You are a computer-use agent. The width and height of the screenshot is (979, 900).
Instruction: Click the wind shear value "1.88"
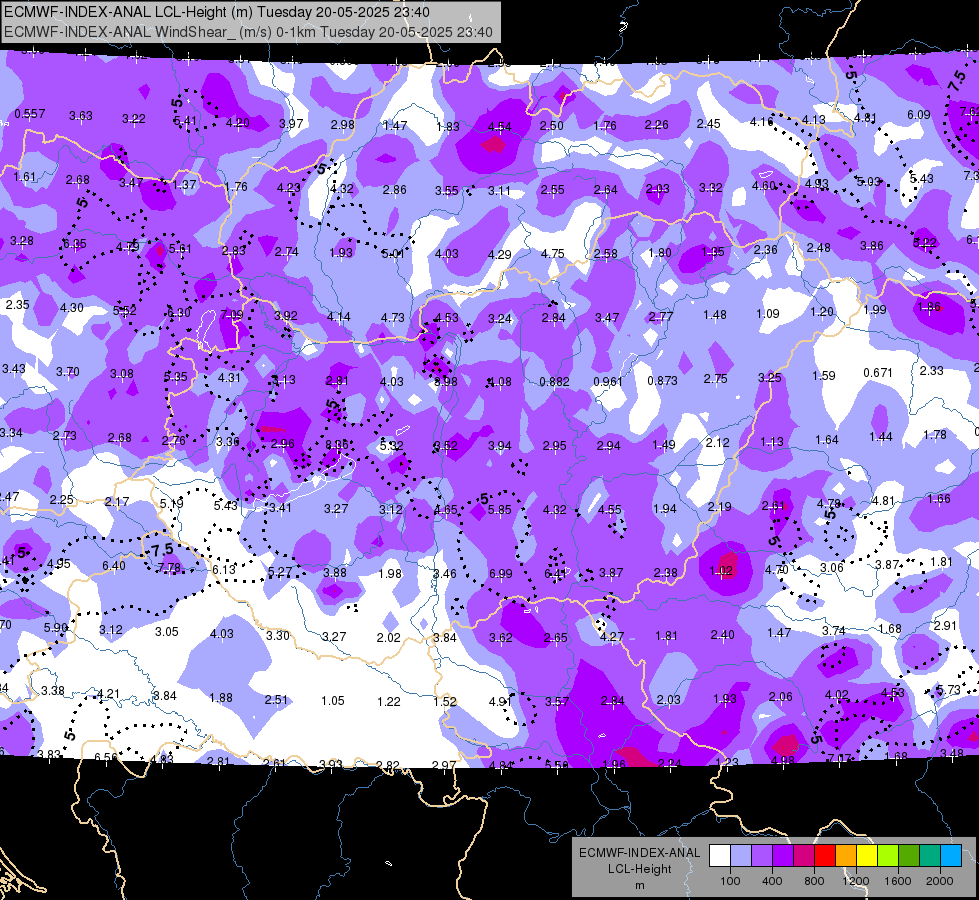(221, 698)
